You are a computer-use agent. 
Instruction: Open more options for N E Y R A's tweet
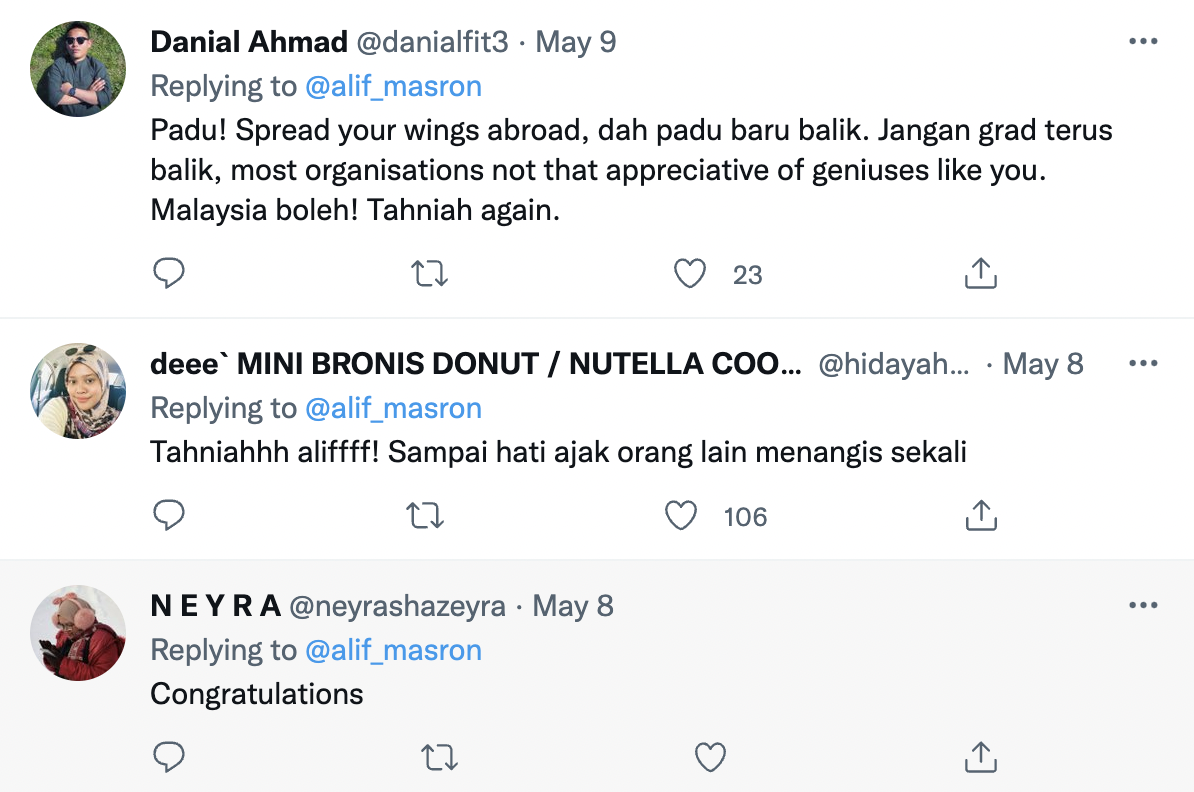click(x=1143, y=605)
